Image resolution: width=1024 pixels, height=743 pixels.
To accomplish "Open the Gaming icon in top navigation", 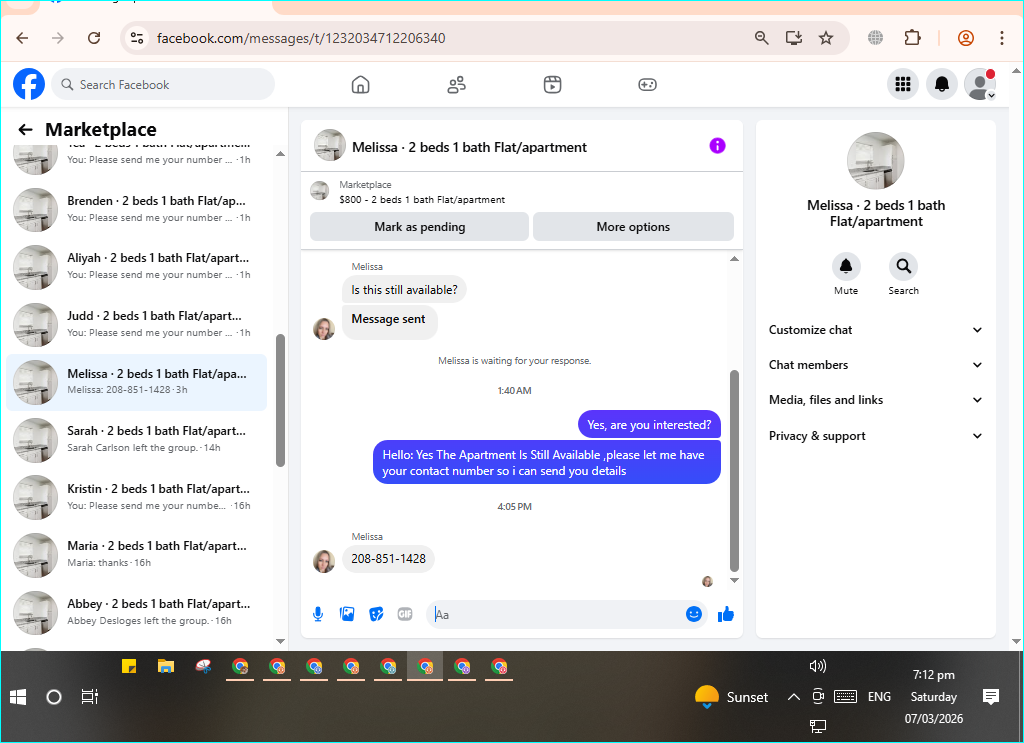I will [x=647, y=84].
